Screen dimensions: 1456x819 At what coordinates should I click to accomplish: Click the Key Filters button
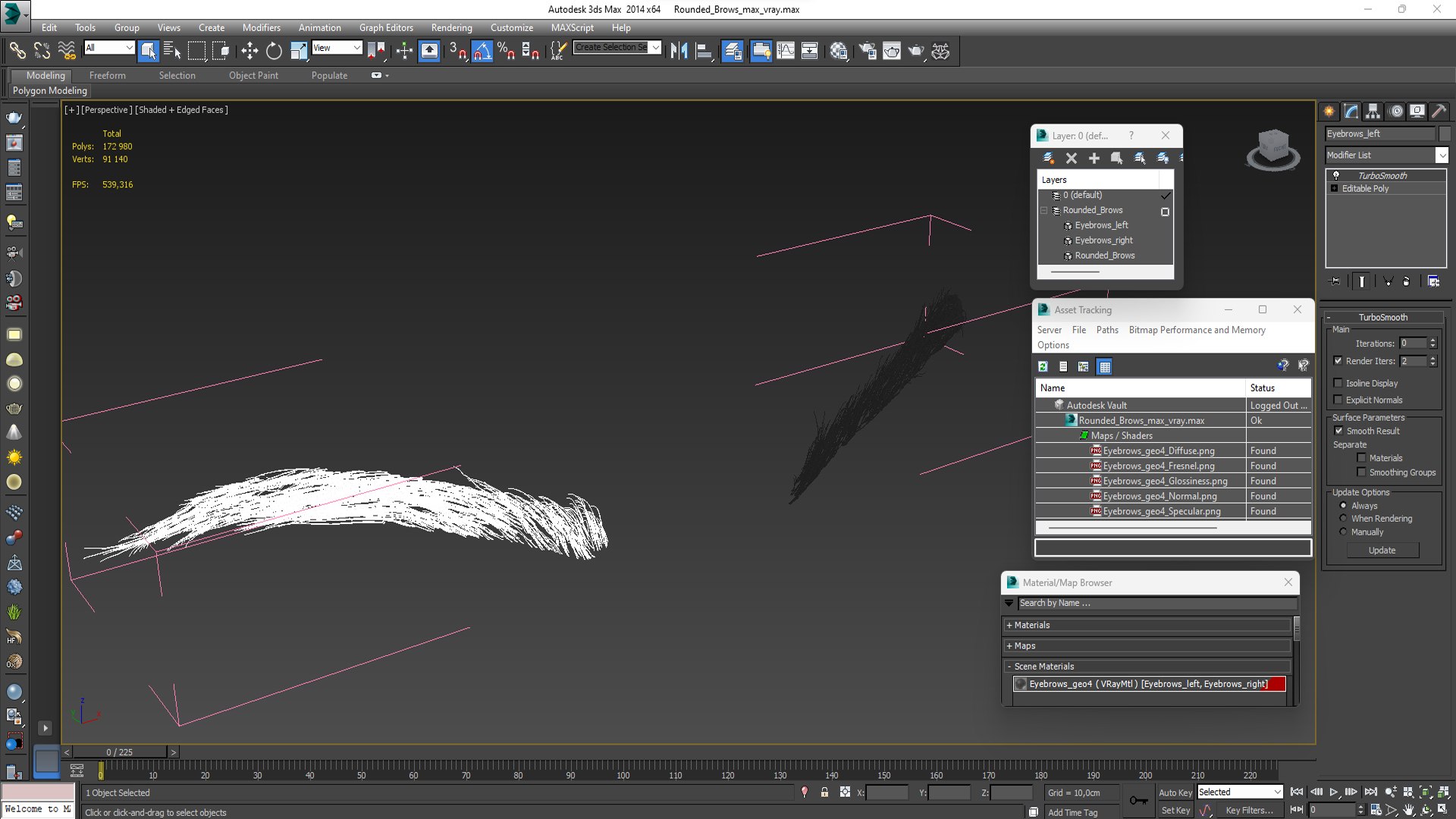click(x=1249, y=810)
